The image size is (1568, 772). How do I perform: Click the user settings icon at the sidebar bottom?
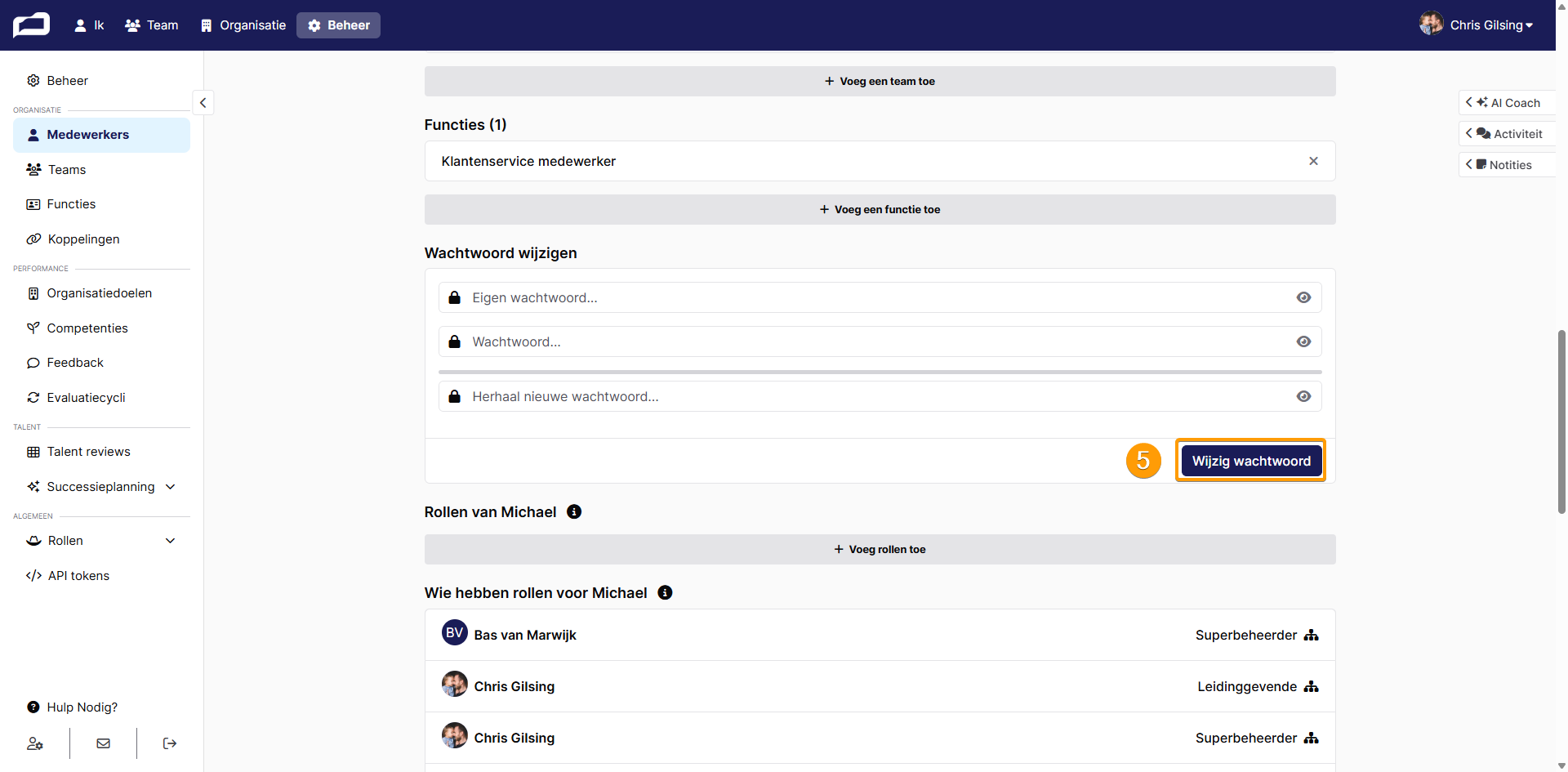click(35, 743)
